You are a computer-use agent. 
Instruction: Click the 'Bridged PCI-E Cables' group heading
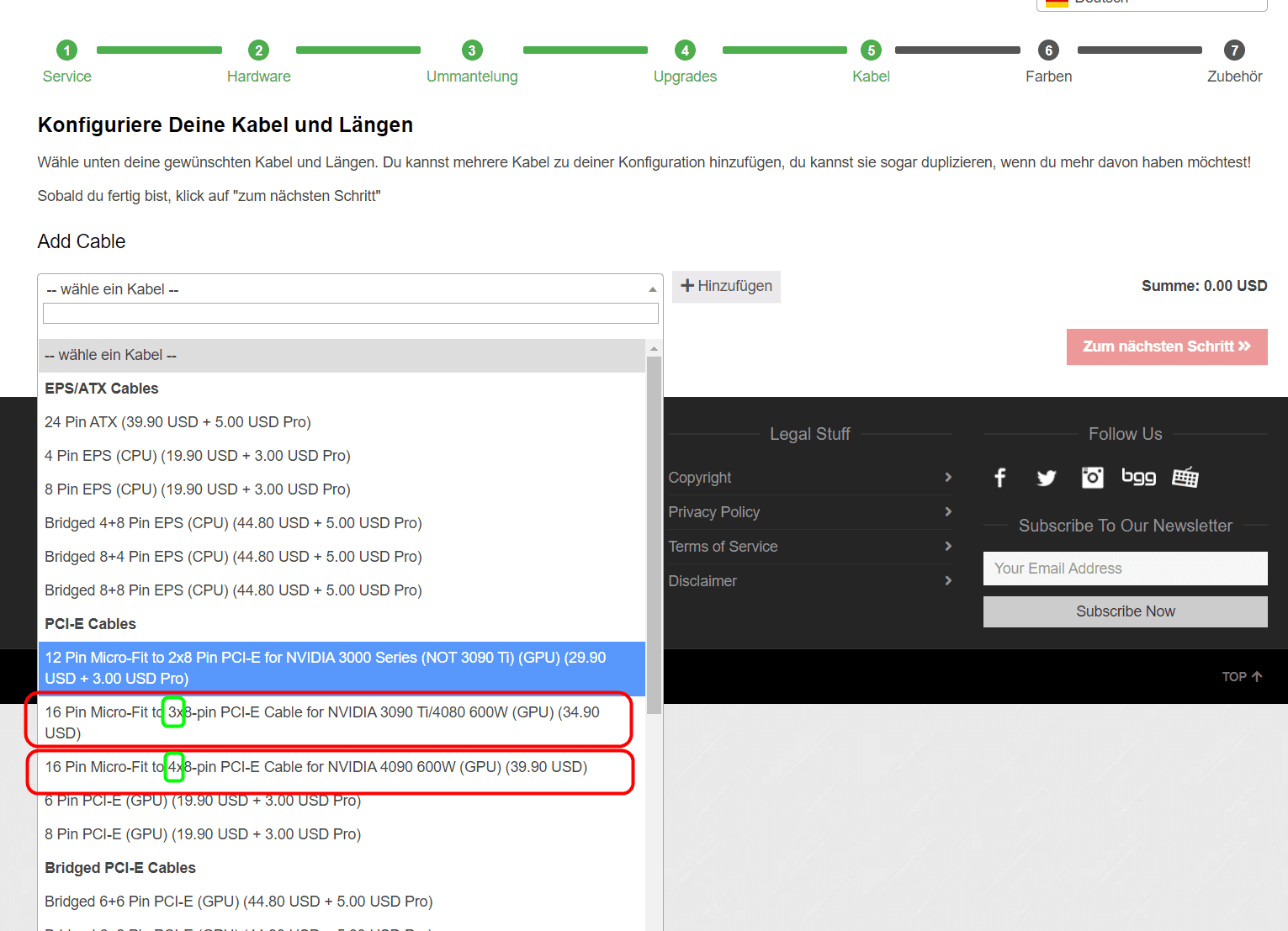120,868
